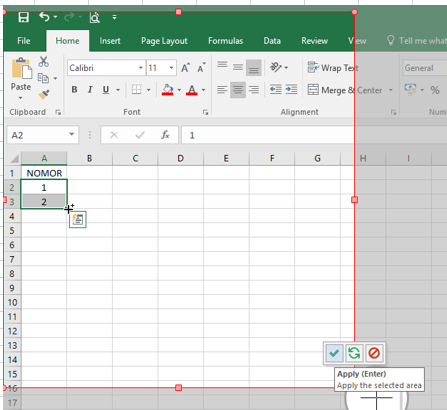Customize the Quick Access Toolbar

[x=114, y=17]
